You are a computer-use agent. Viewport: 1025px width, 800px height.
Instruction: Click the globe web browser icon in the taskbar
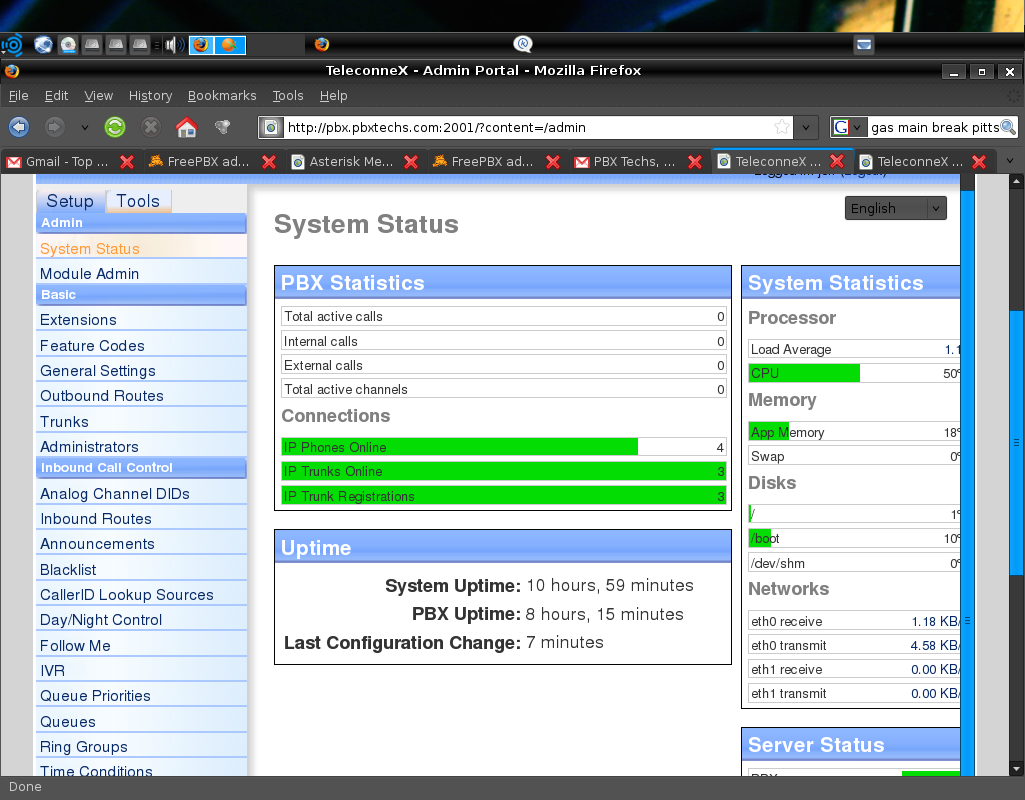pos(42,45)
